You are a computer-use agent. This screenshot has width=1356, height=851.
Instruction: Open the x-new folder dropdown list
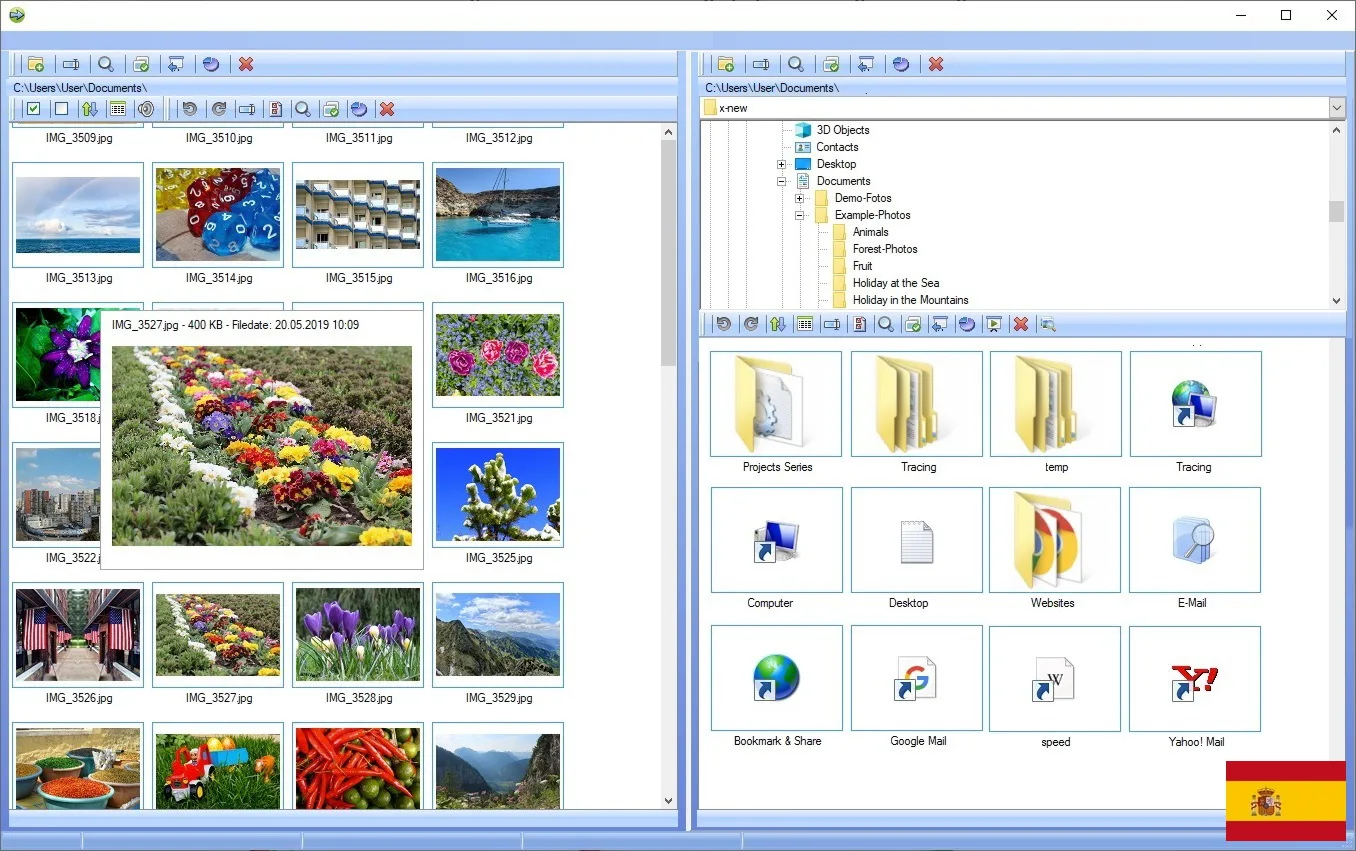(1337, 107)
